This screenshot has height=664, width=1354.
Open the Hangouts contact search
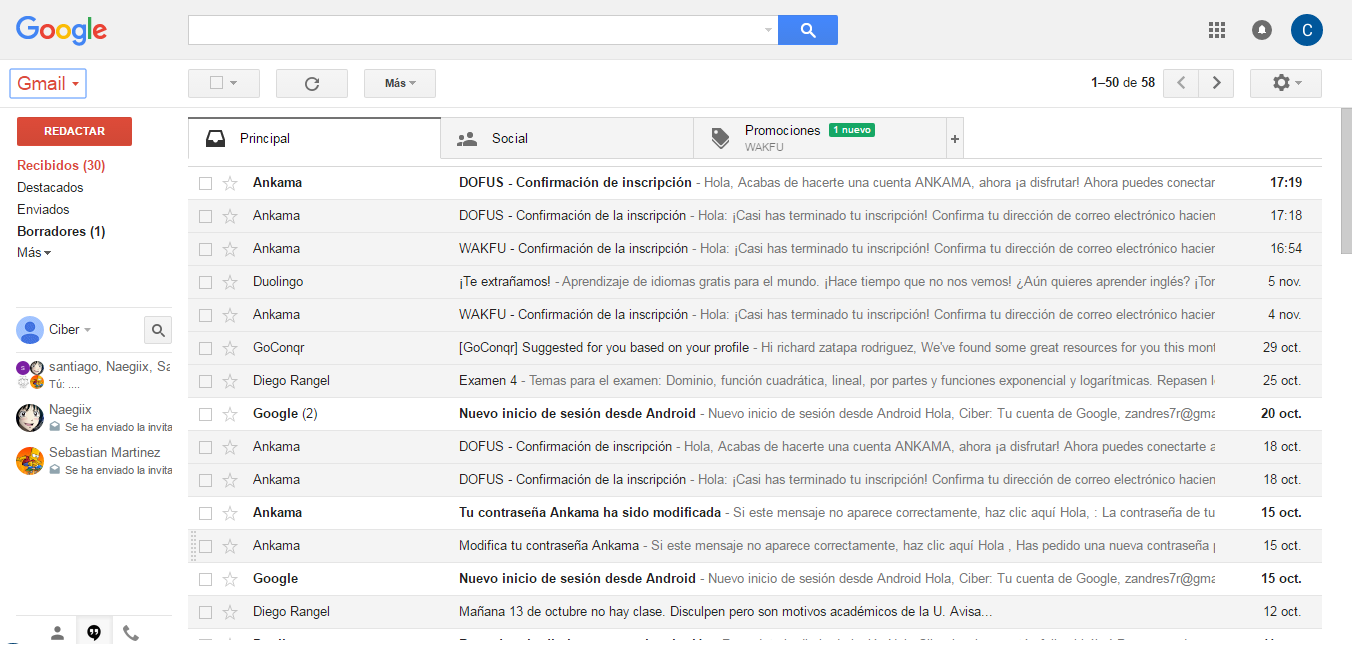tap(157, 329)
